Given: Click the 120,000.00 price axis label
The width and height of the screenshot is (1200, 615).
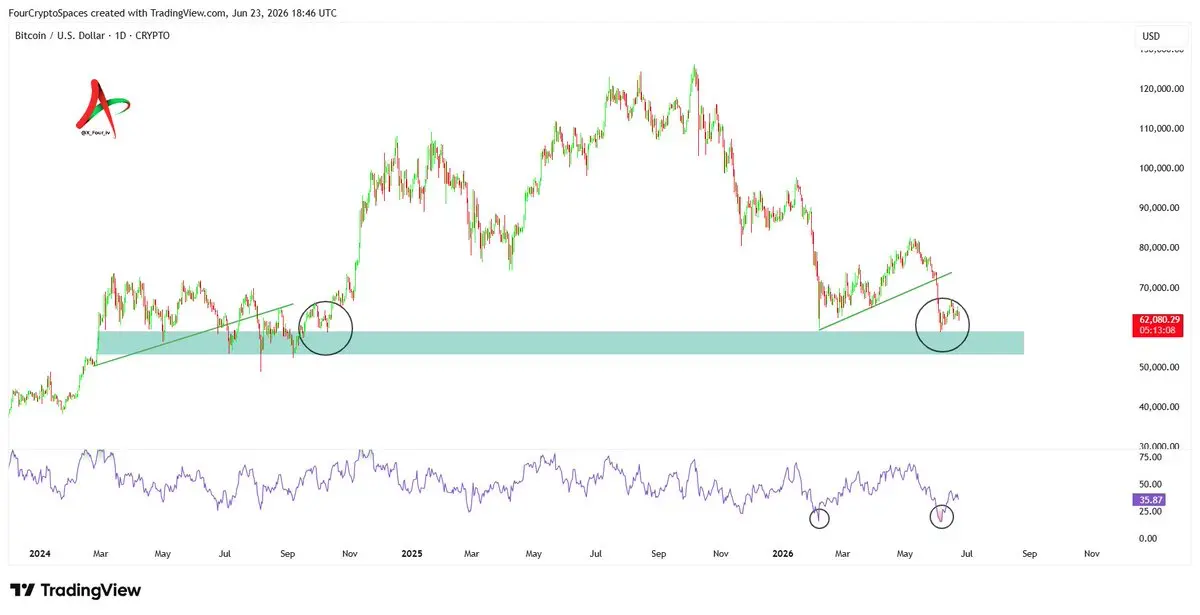Looking at the screenshot, I should click(1162, 89).
